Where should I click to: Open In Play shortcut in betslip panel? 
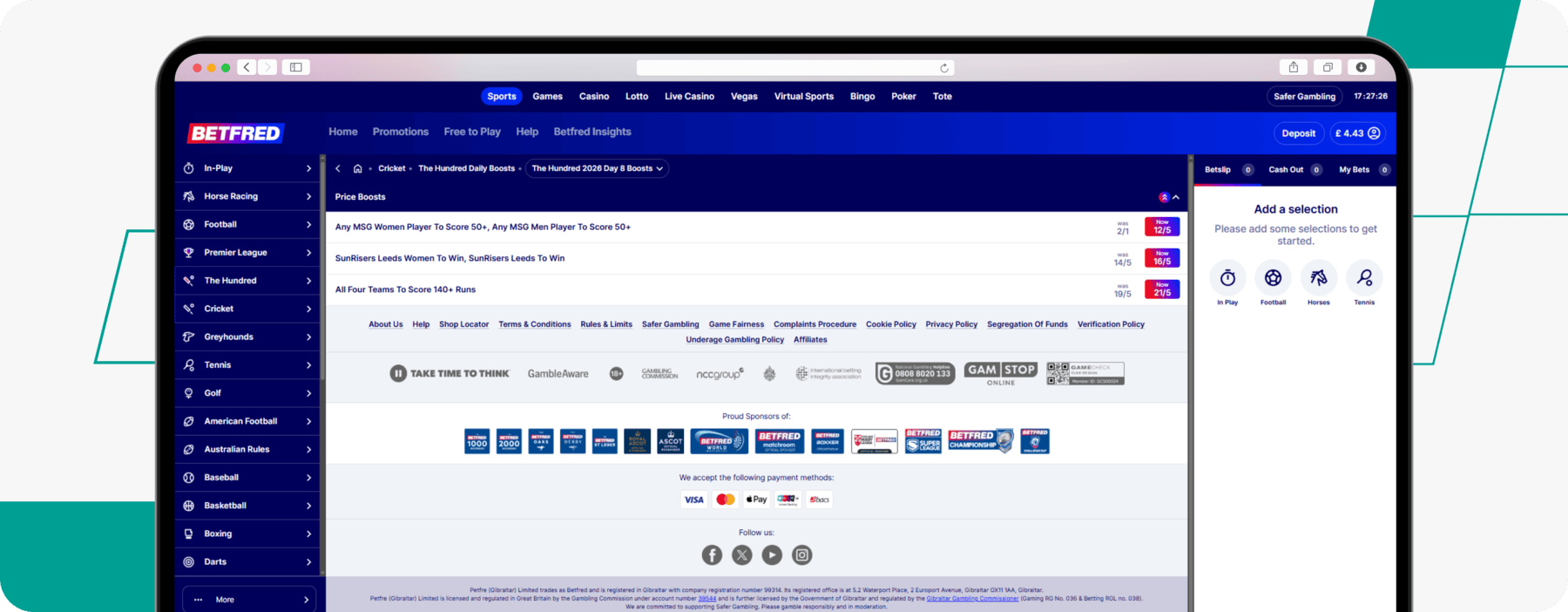(x=1227, y=278)
